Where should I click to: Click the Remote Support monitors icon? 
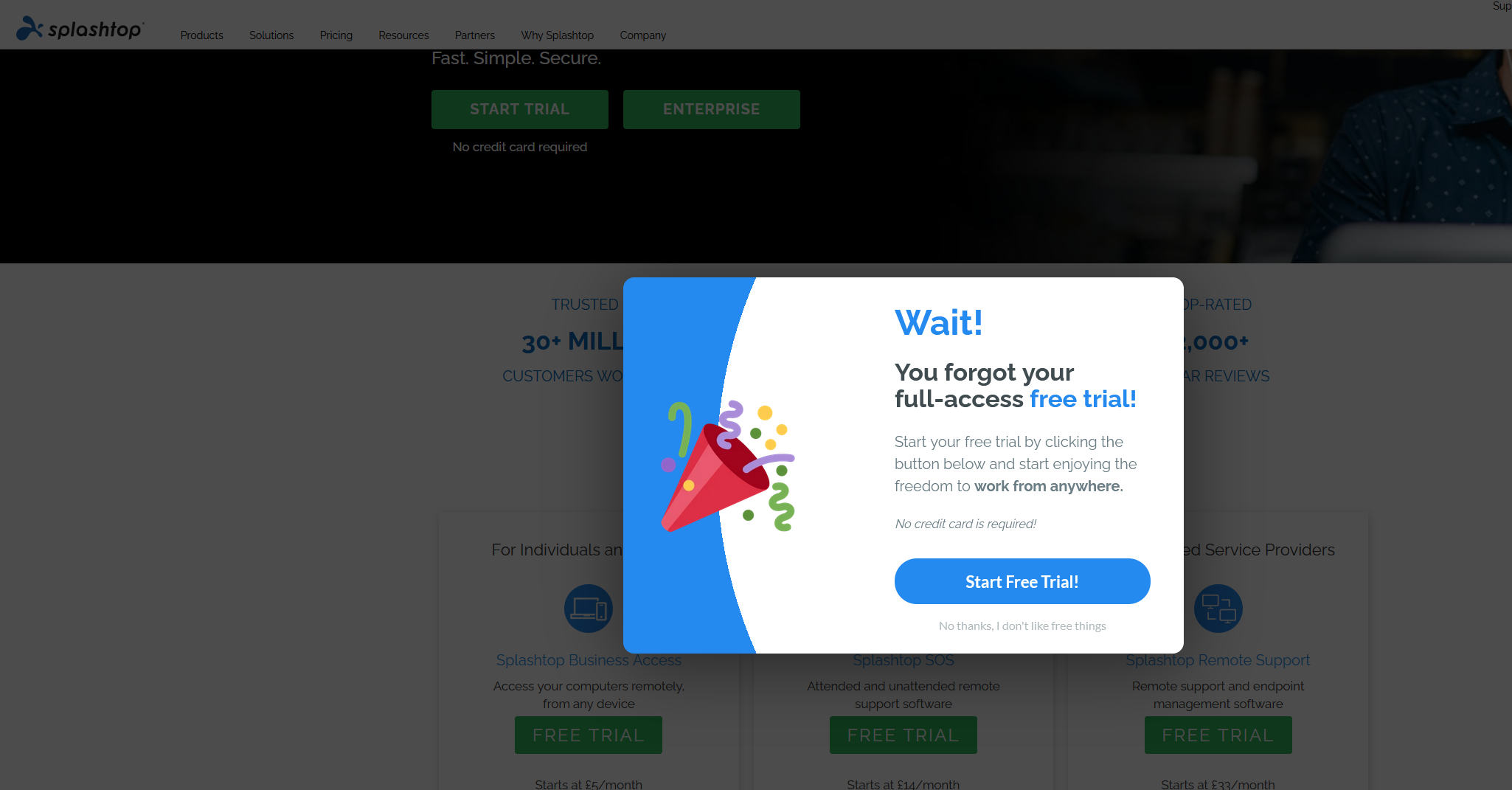1218,609
